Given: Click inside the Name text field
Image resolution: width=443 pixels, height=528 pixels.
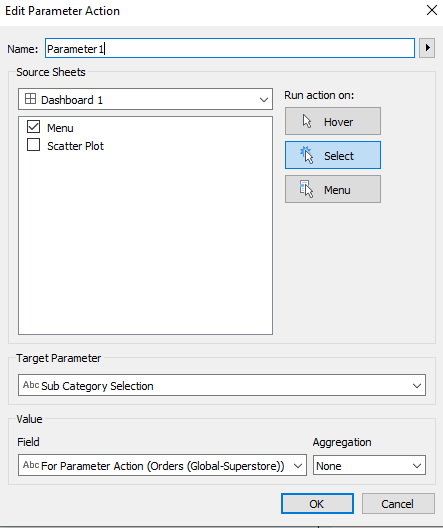Looking at the screenshot, I should [230, 48].
